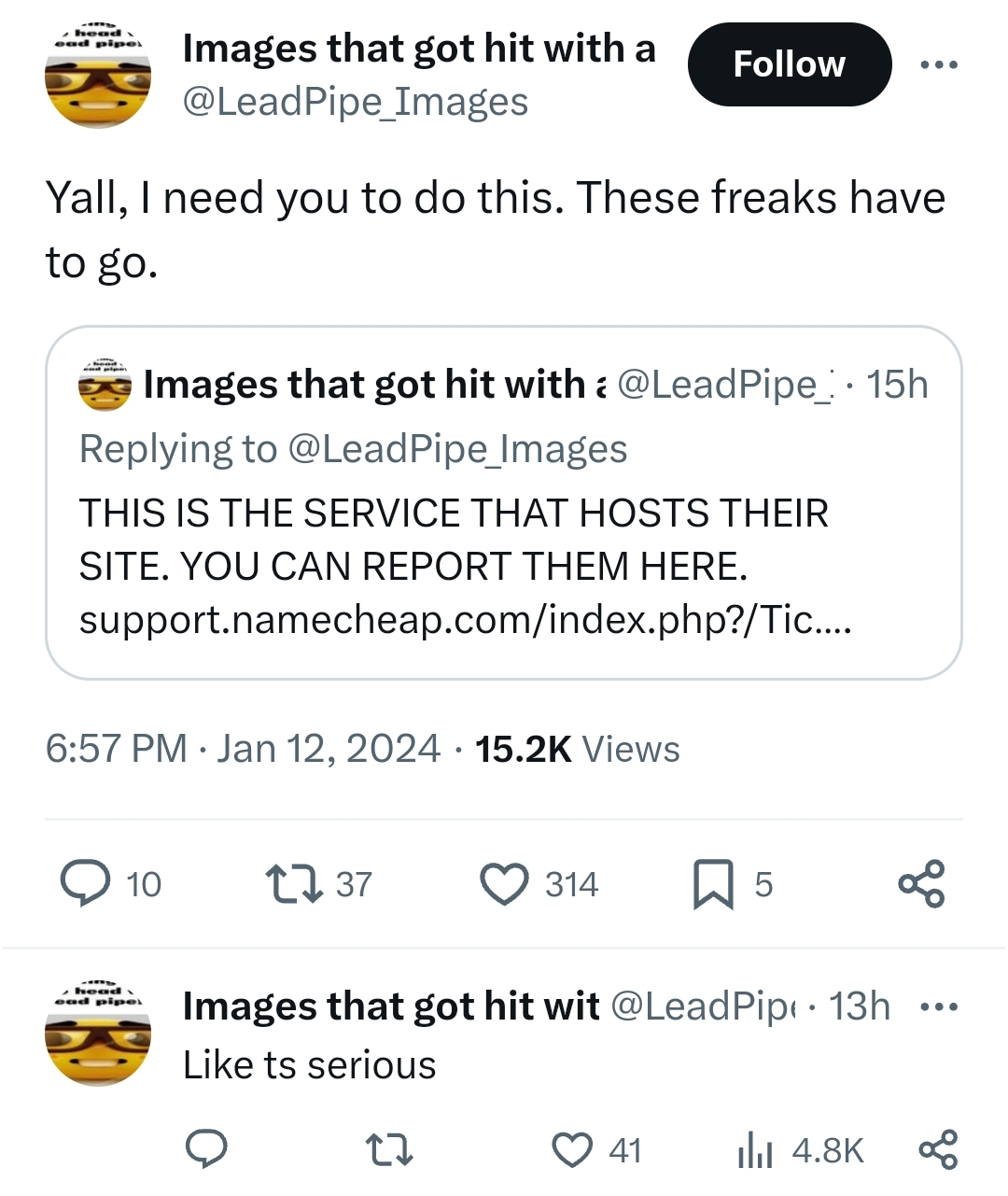Viewport: 1008px width, 1196px height.
Task: Reply to the "Like ts serious" tweet
Action: coord(203,1149)
